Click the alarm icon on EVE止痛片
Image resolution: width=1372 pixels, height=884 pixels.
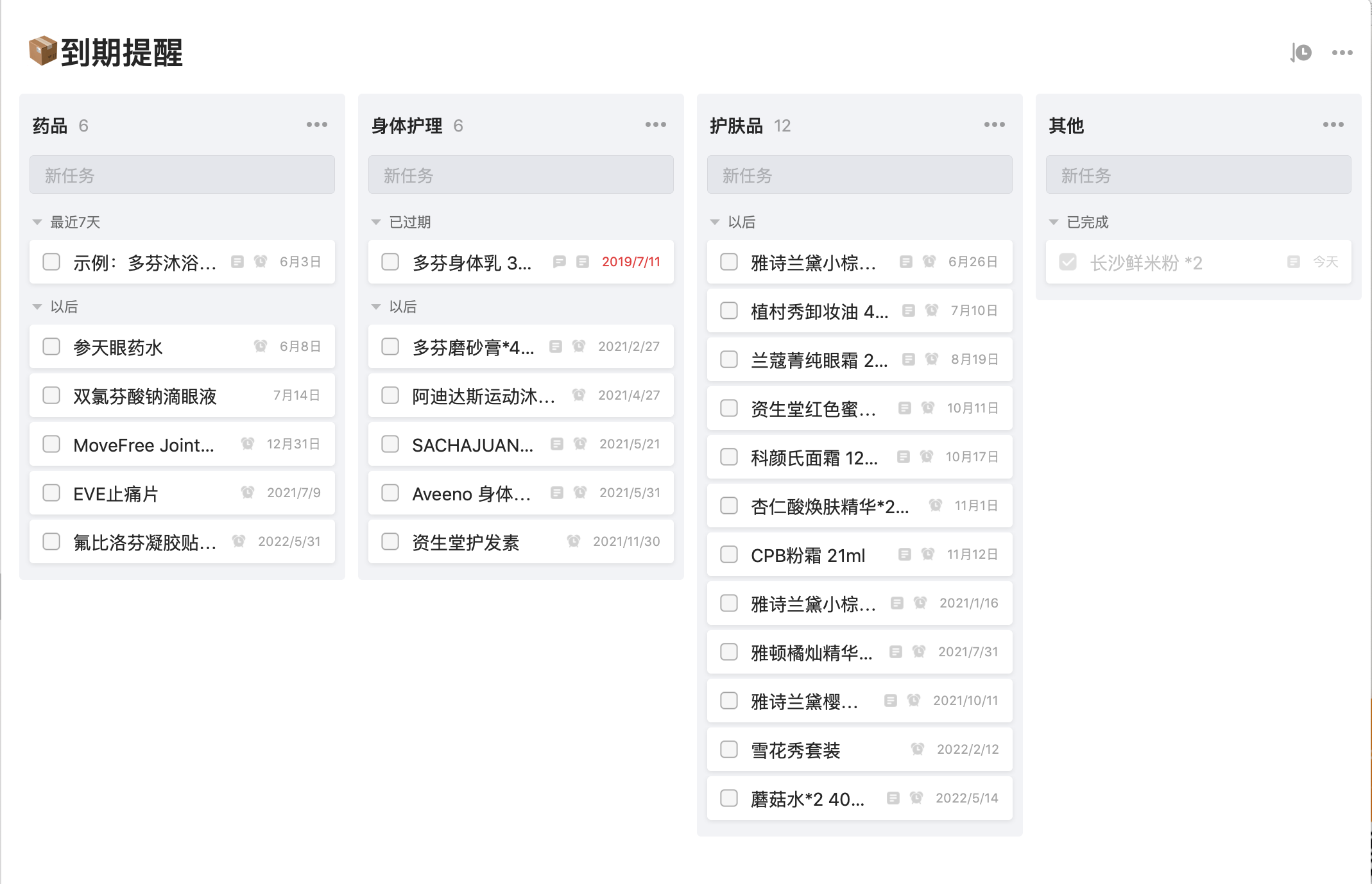tap(248, 493)
